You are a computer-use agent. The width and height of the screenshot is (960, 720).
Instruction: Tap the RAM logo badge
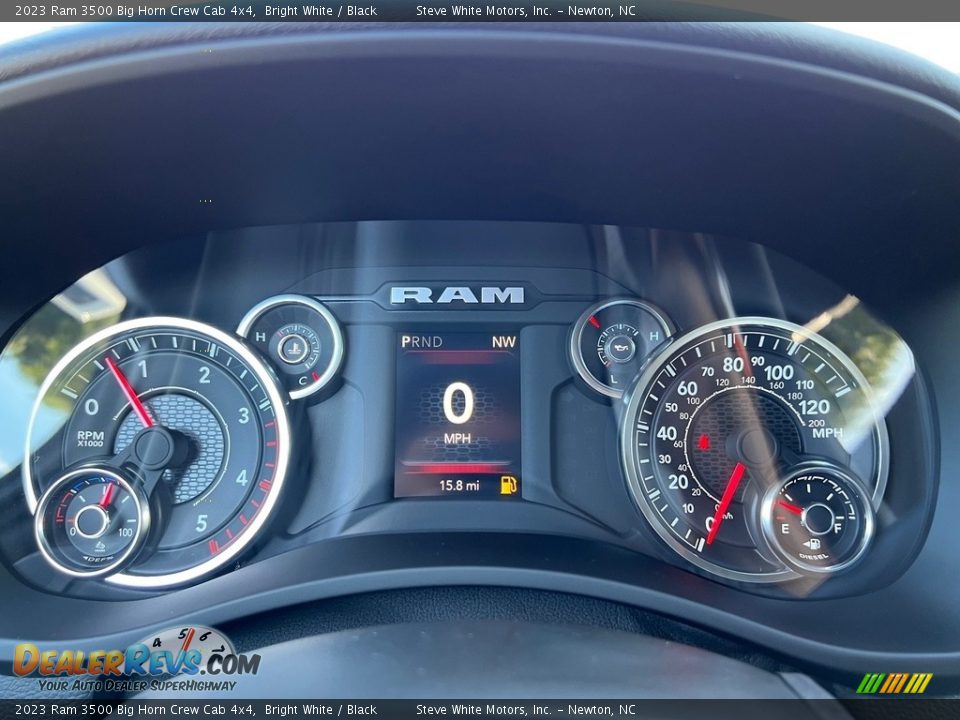click(x=457, y=295)
